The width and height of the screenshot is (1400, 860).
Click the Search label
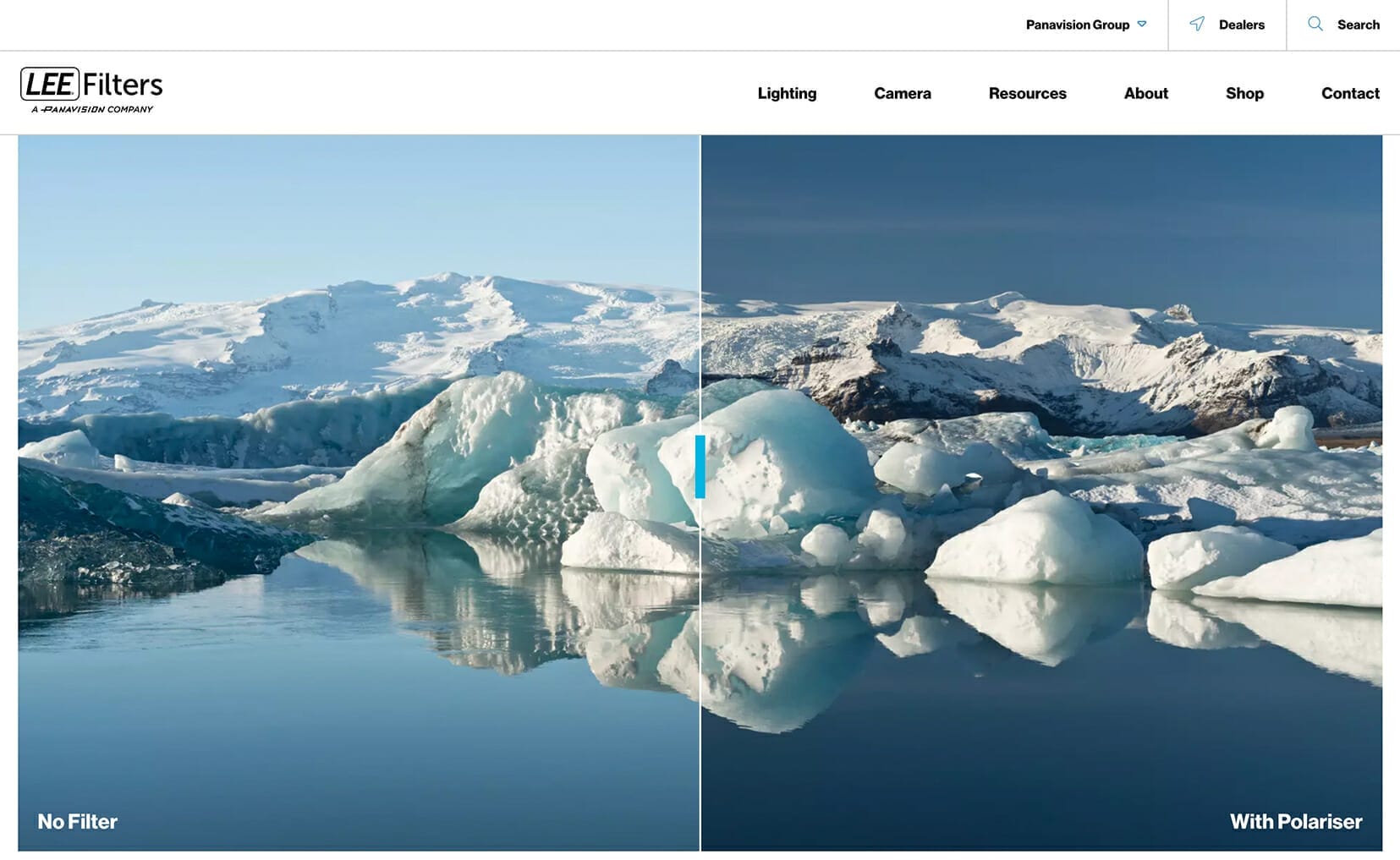point(1358,25)
